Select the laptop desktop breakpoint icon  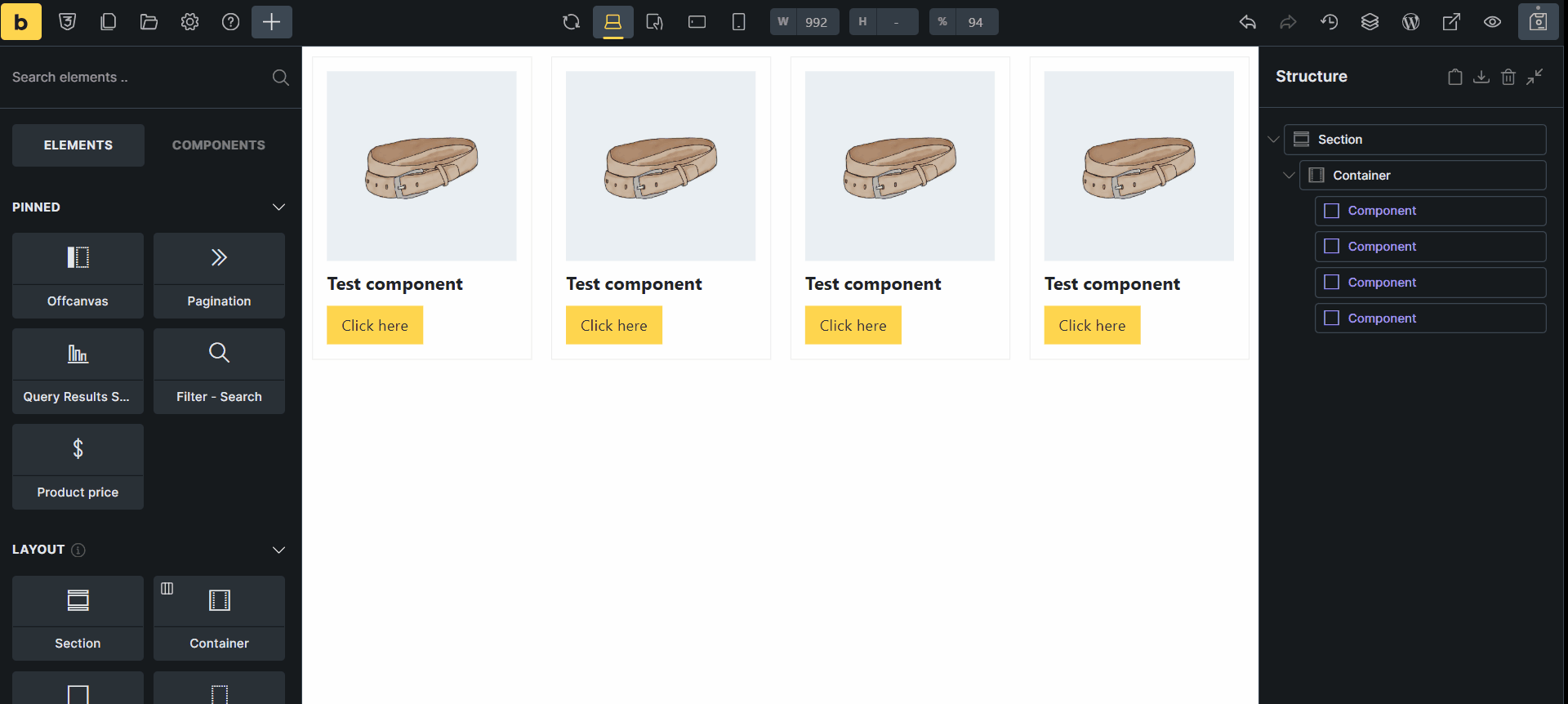(613, 22)
